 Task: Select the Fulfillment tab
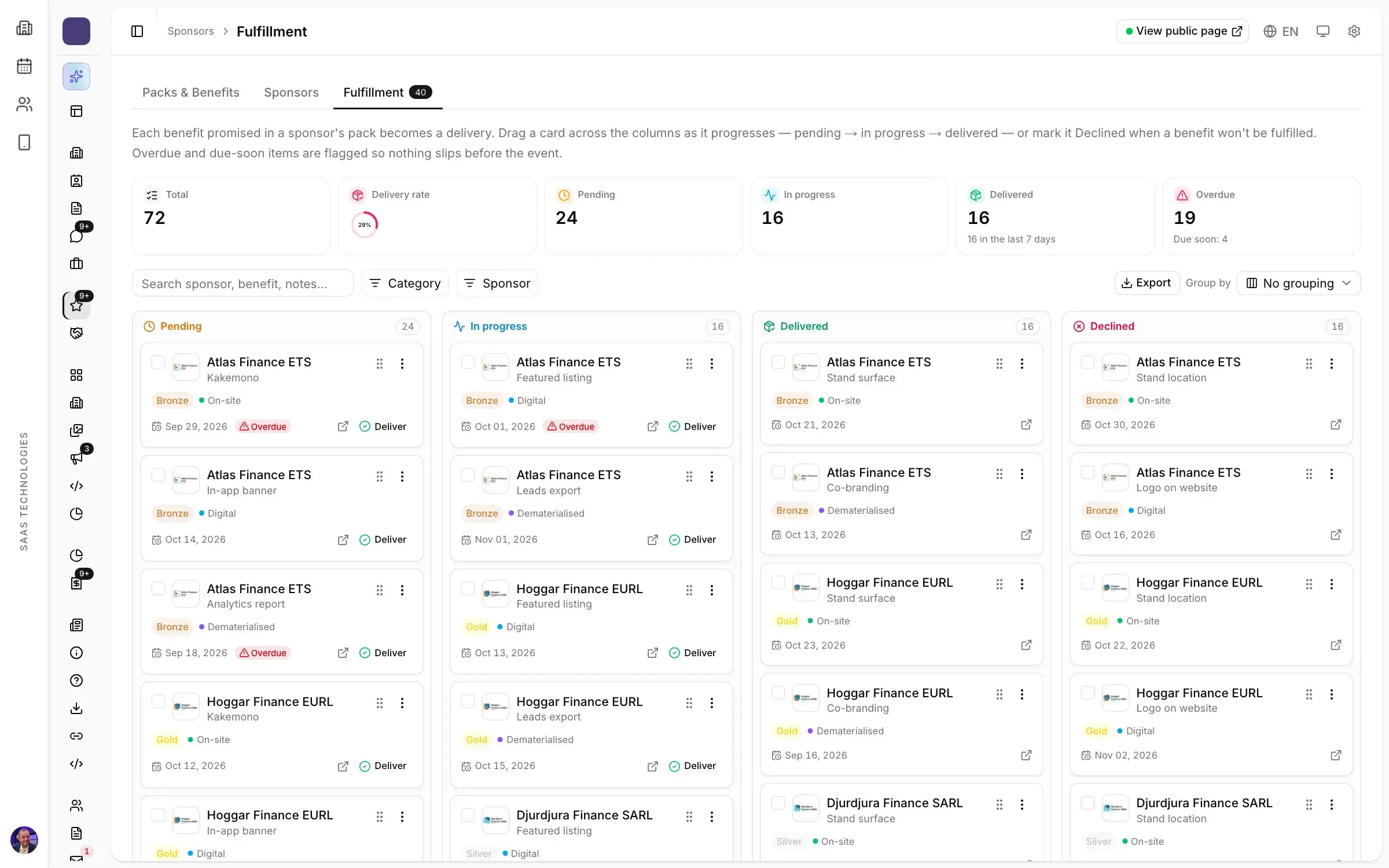[x=388, y=92]
